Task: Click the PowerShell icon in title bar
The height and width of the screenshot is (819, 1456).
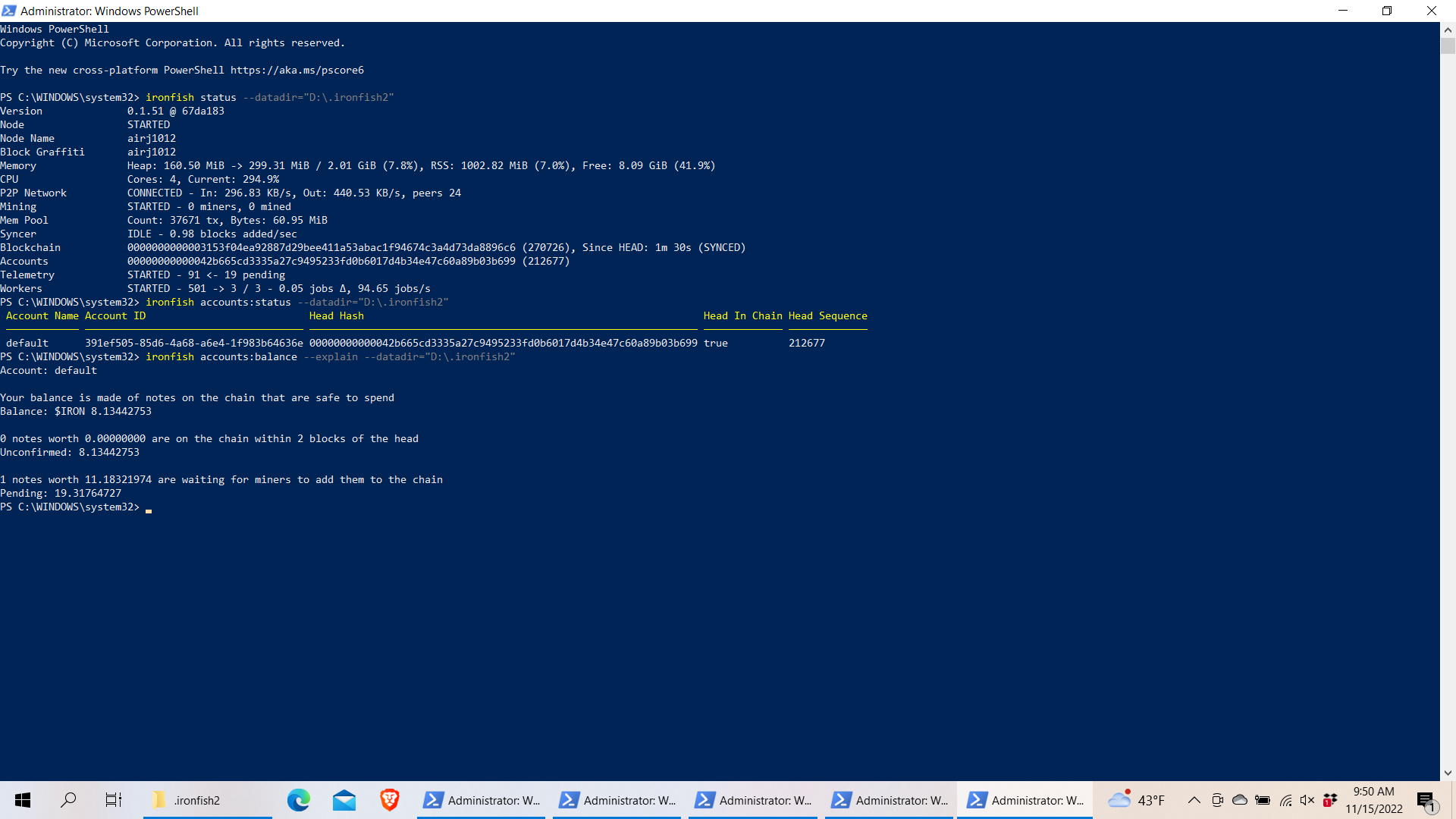Action: click(9, 11)
